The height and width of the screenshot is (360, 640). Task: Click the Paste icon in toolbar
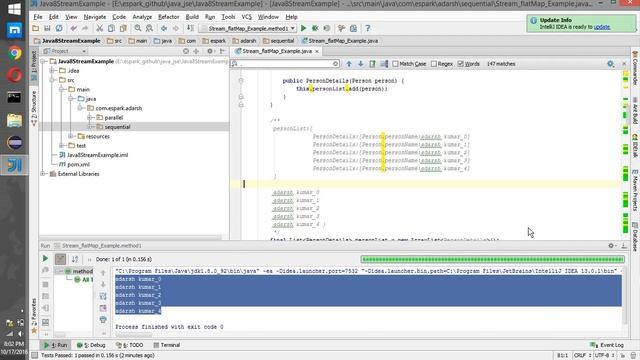[x=123, y=29]
